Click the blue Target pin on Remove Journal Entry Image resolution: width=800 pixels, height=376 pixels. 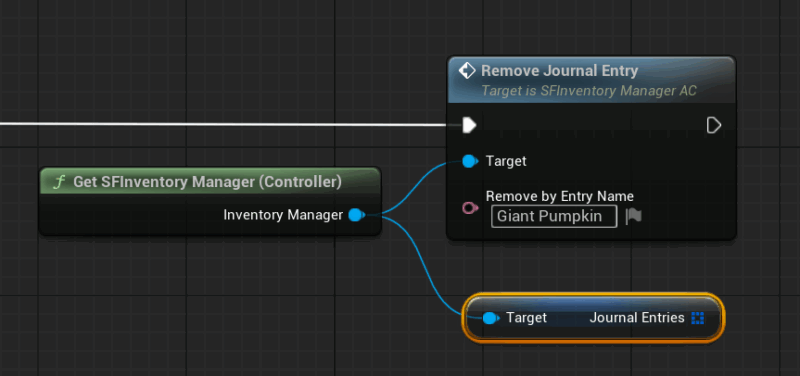tap(470, 161)
